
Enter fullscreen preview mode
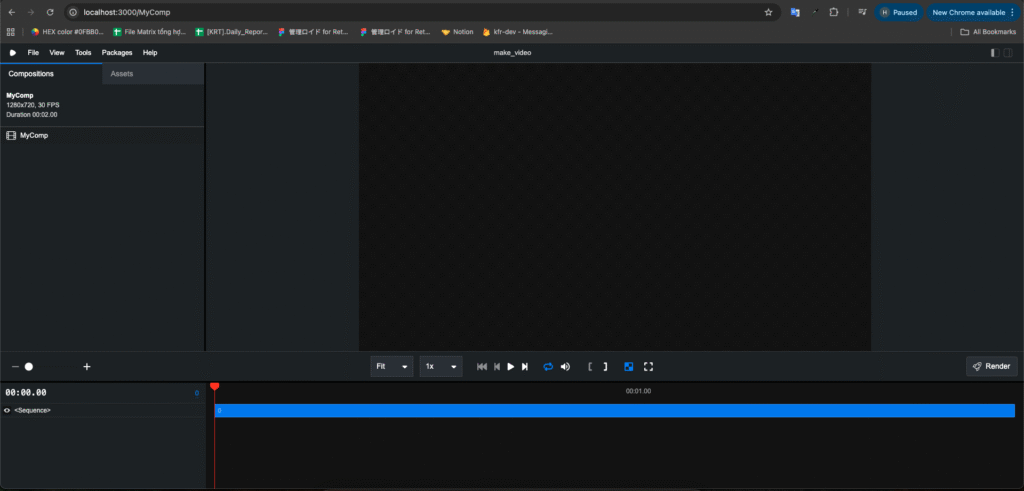[648, 367]
